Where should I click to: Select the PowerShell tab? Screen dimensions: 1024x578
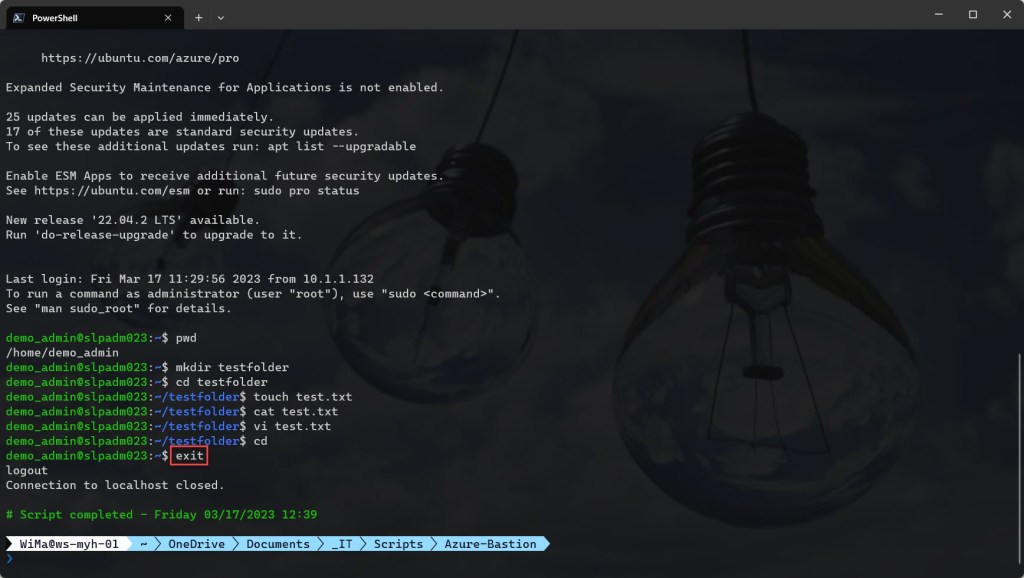[90, 17]
